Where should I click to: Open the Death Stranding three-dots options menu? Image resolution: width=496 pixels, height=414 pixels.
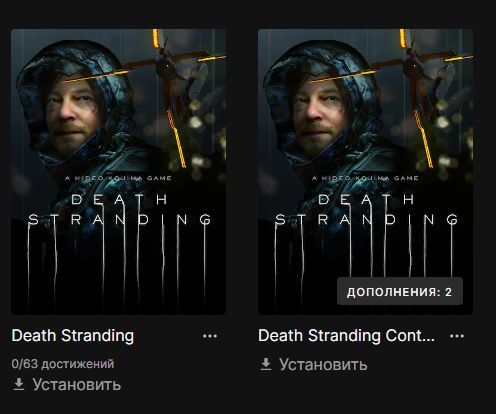[210, 336]
